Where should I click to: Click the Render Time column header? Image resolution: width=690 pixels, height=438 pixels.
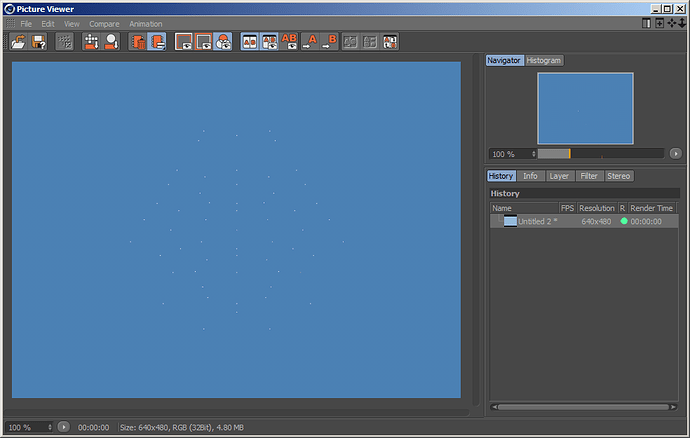tap(651, 208)
